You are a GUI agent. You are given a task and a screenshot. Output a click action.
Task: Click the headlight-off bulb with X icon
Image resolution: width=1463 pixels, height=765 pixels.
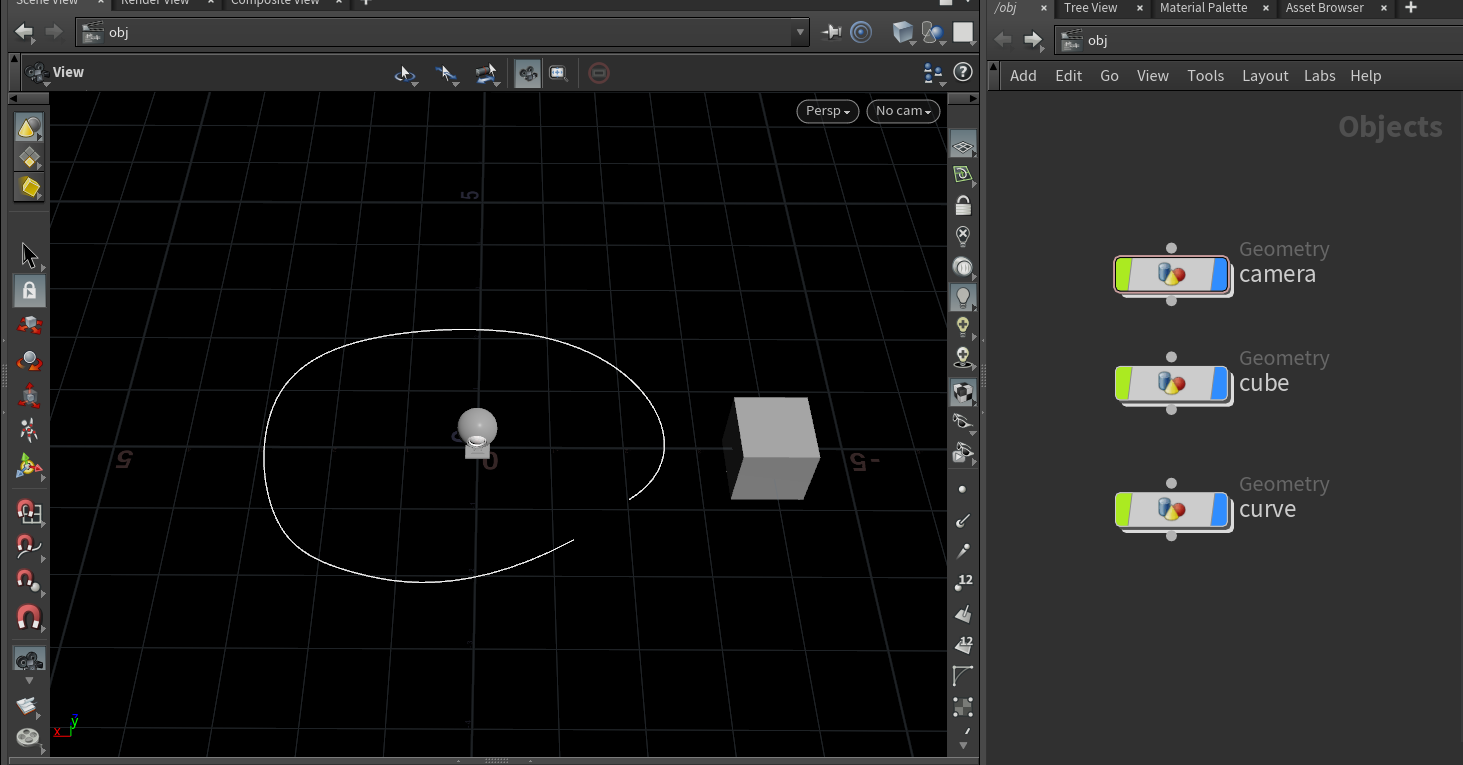point(963,236)
